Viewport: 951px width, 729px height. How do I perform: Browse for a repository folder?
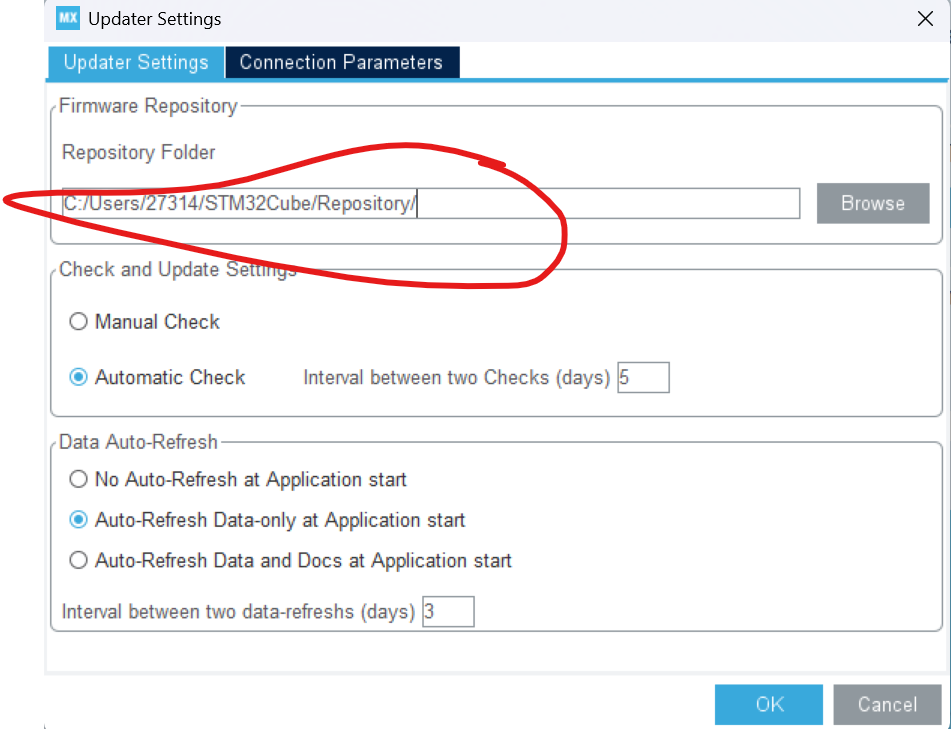(x=873, y=203)
